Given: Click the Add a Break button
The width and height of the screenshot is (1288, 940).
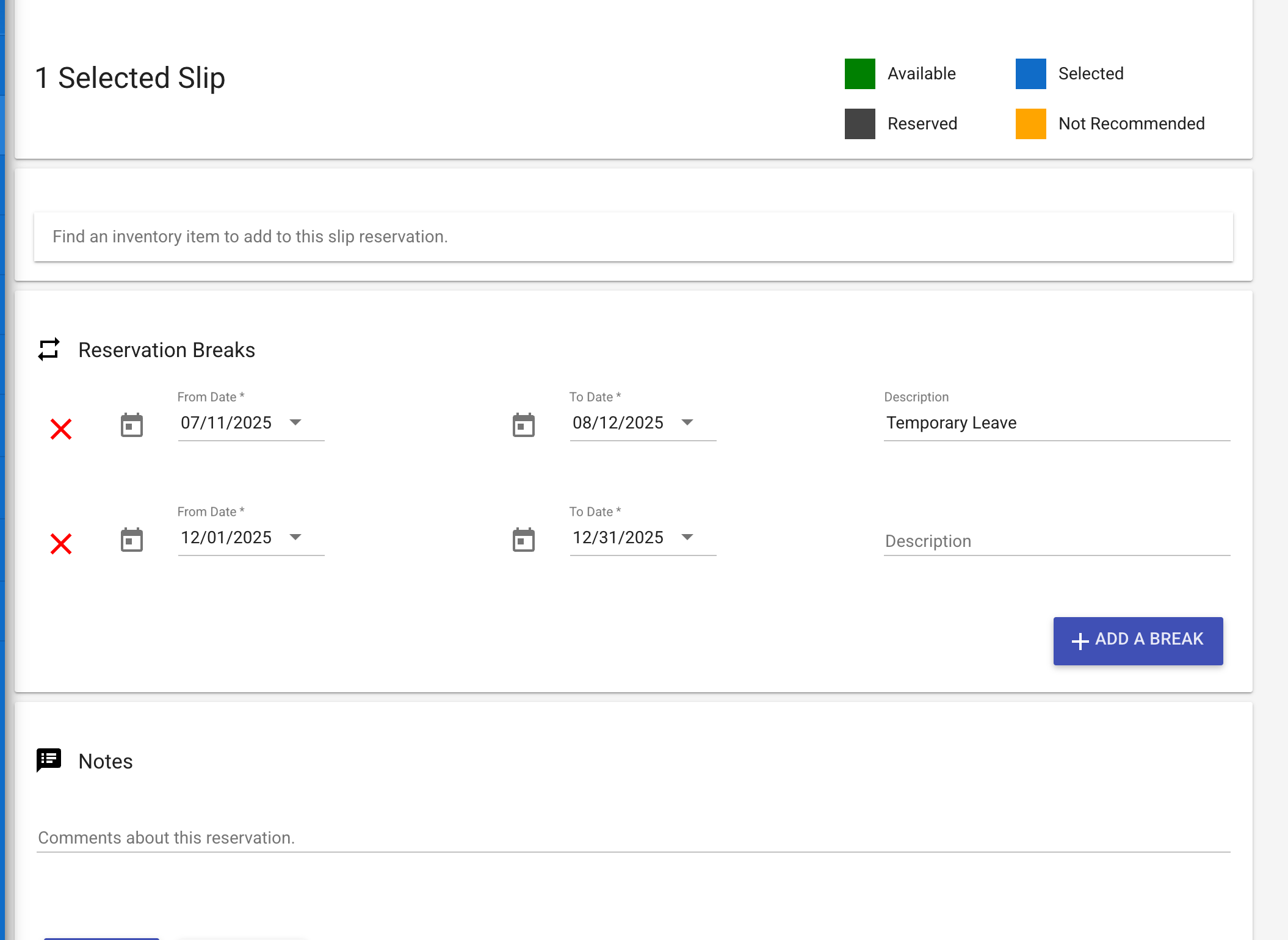Looking at the screenshot, I should [1138, 641].
